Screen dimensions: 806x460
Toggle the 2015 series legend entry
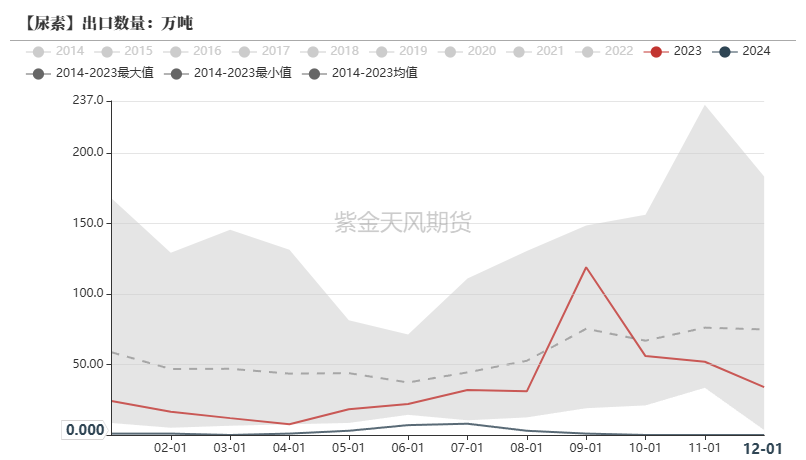coord(124,51)
